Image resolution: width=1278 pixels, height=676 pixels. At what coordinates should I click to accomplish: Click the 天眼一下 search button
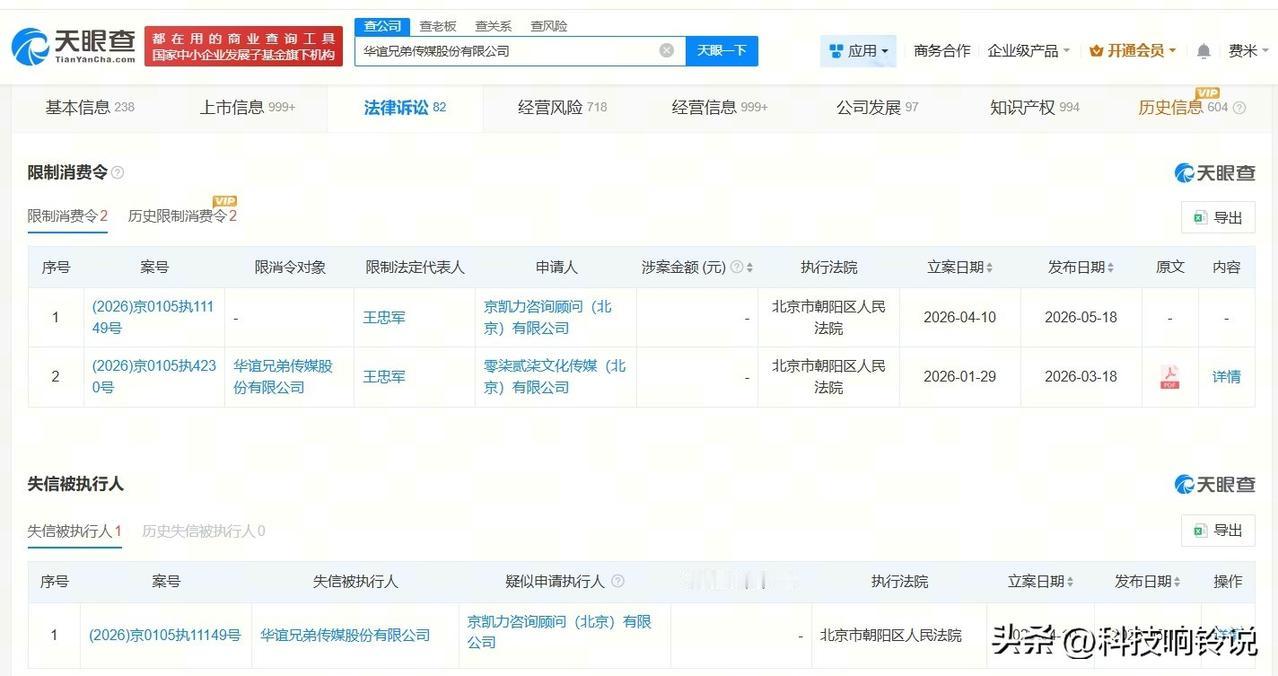(722, 51)
